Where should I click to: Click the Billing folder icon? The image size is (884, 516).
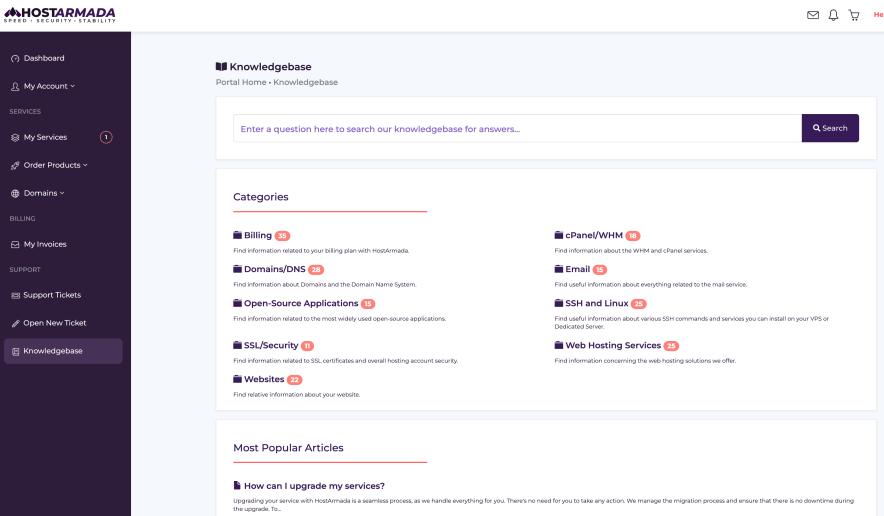237,235
